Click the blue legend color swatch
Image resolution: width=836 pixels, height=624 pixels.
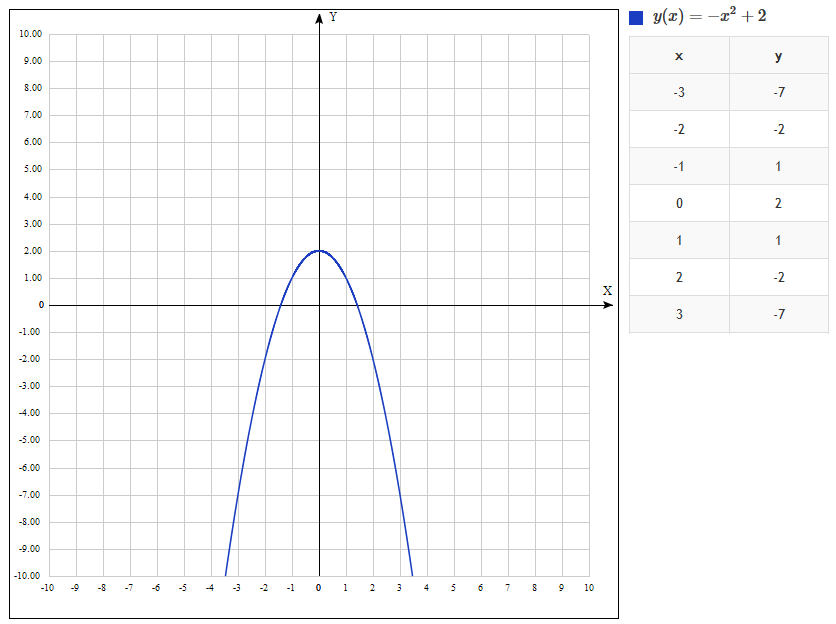636,18
